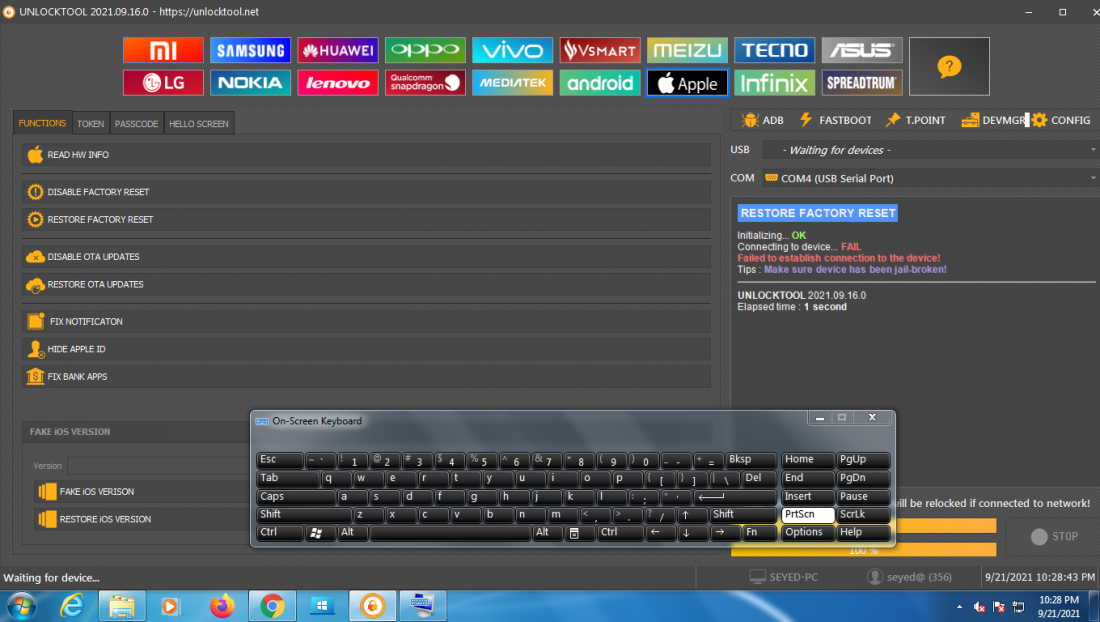The height and width of the screenshot is (622, 1100).
Task: Click the iOS Version input field
Action: [x=159, y=466]
